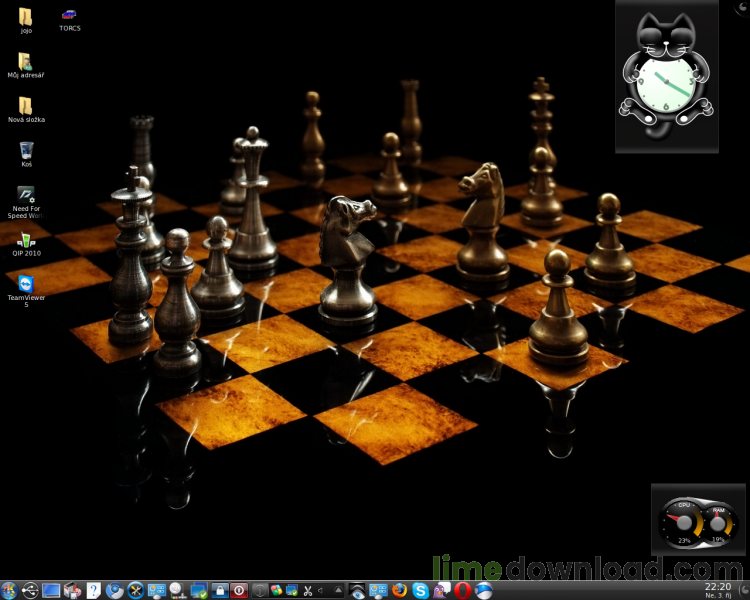
Task: Open Skype from the taskbar
Action: pyautogui.click(x=421, y=590)
